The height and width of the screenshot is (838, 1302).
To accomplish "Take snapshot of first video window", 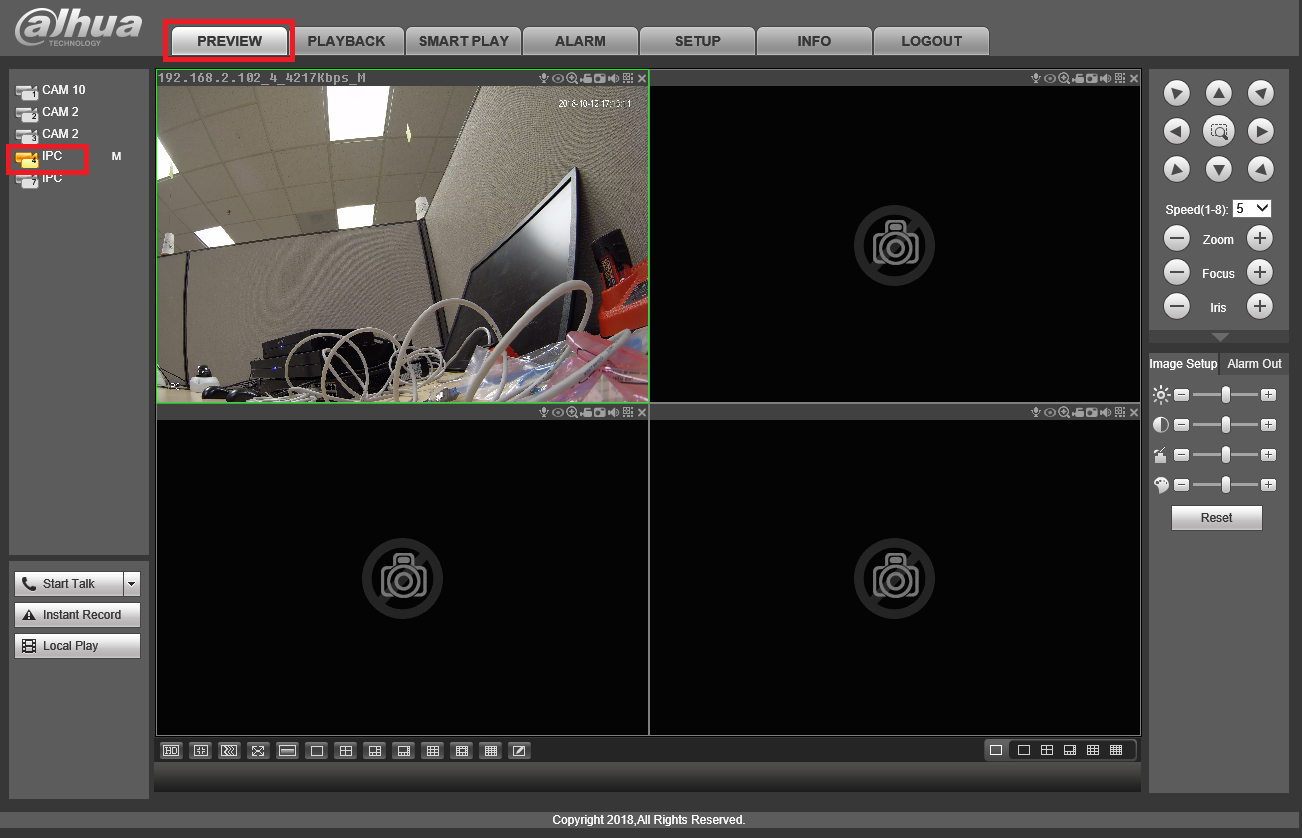I will 600,78.
